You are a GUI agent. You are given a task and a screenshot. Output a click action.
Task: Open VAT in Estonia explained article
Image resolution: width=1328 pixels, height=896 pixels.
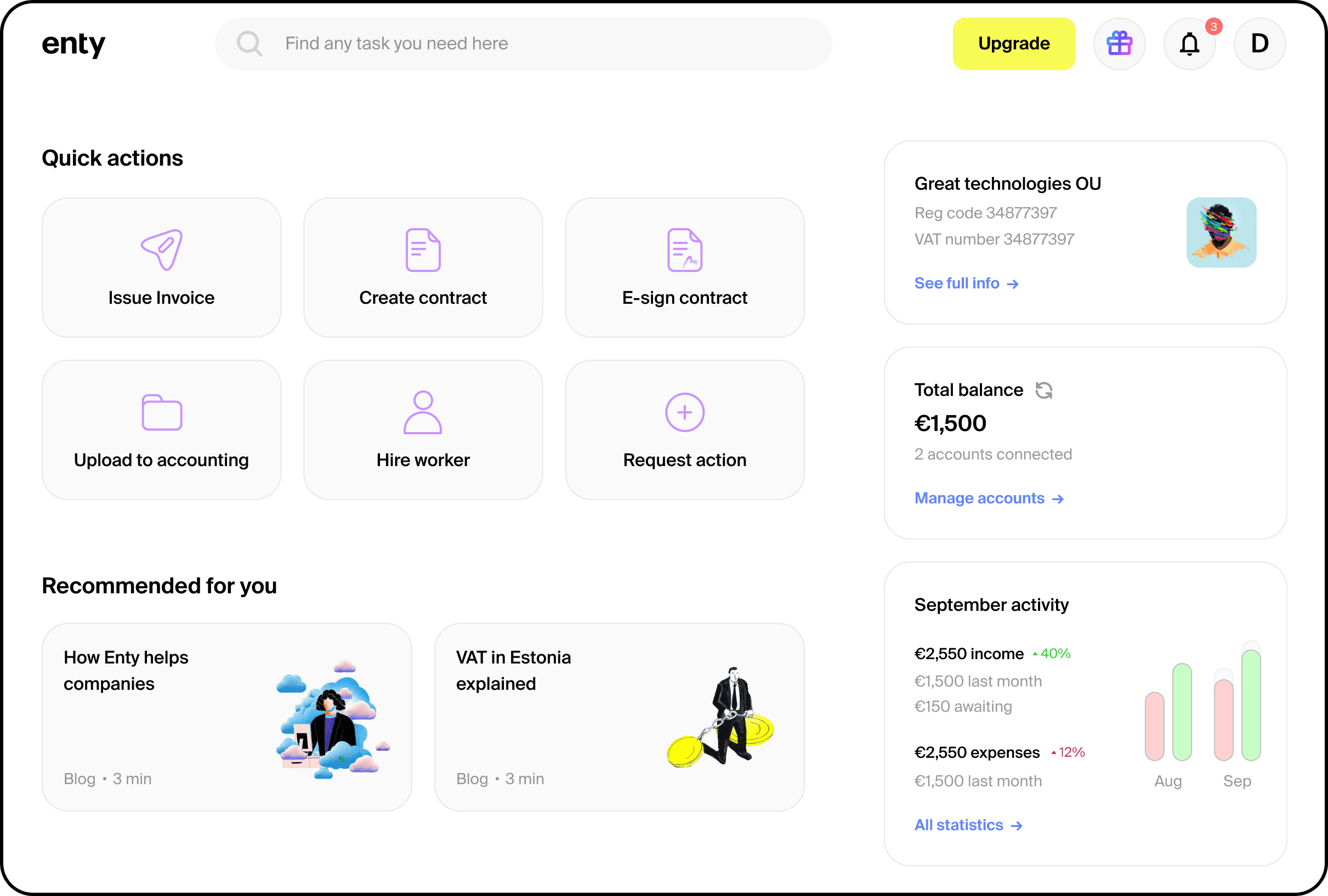620,717
